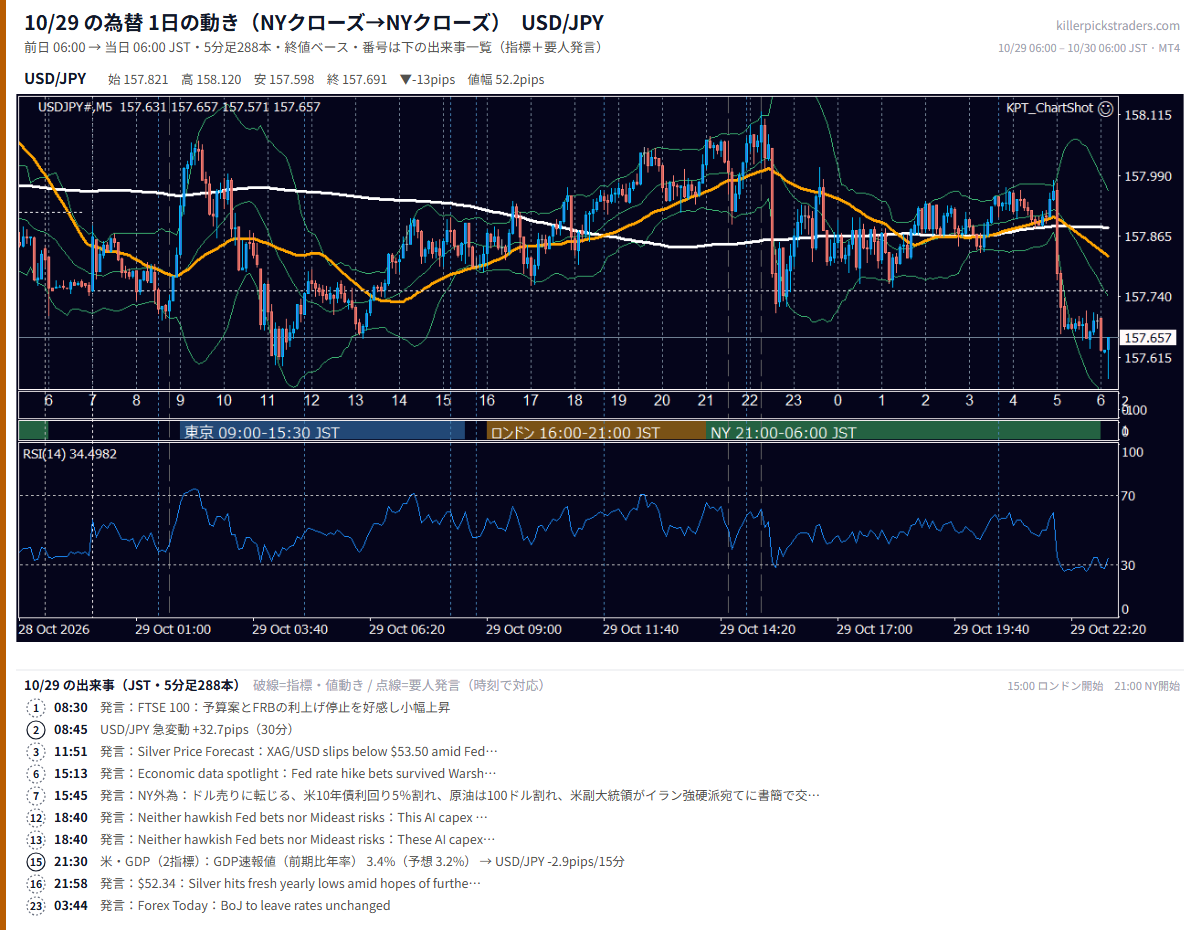The height and width of the screenshot is (930, 1200).
Task: Click the 15:00 ロンドン開始 note
Action: click(x=1055, y=686)
